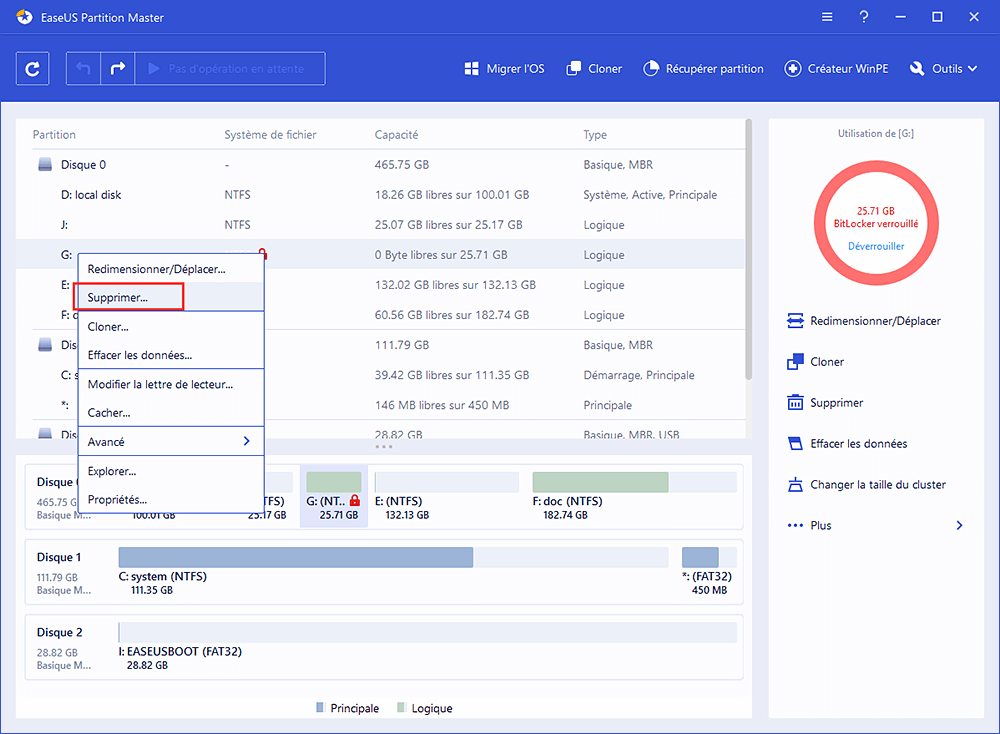Click the '146 MB libres sur 450 MB' cell
The height and width of the screenshot is (734, 1000).
[442, 405]
